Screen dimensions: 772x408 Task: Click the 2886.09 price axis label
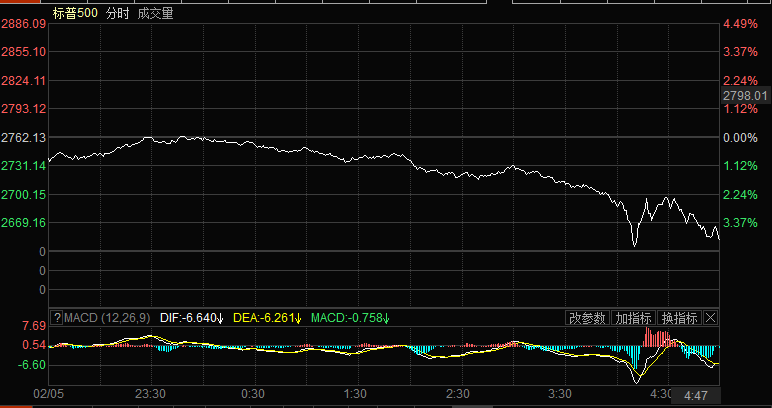[x=24, y=24]
